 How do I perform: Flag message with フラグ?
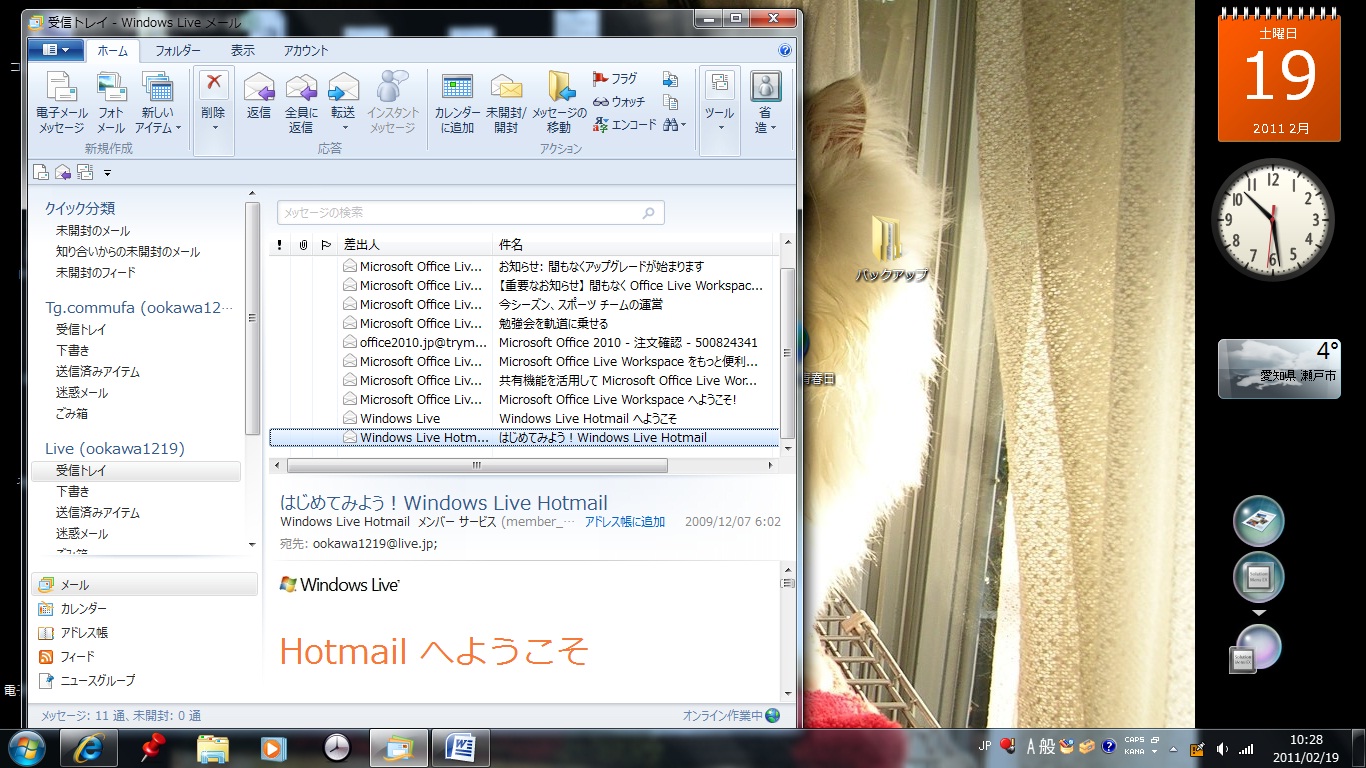point(615,78)
